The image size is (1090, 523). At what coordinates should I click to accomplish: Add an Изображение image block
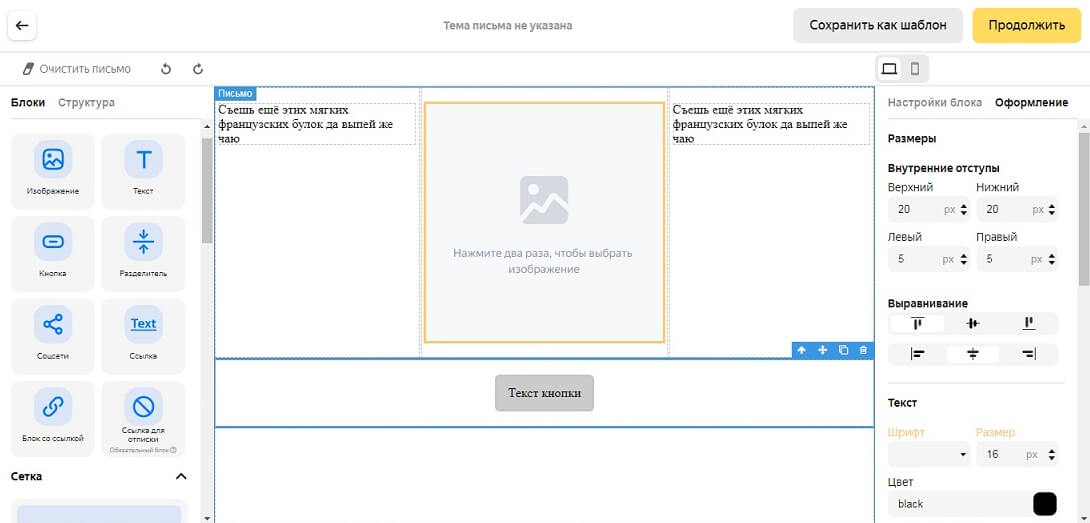(53, 171)
